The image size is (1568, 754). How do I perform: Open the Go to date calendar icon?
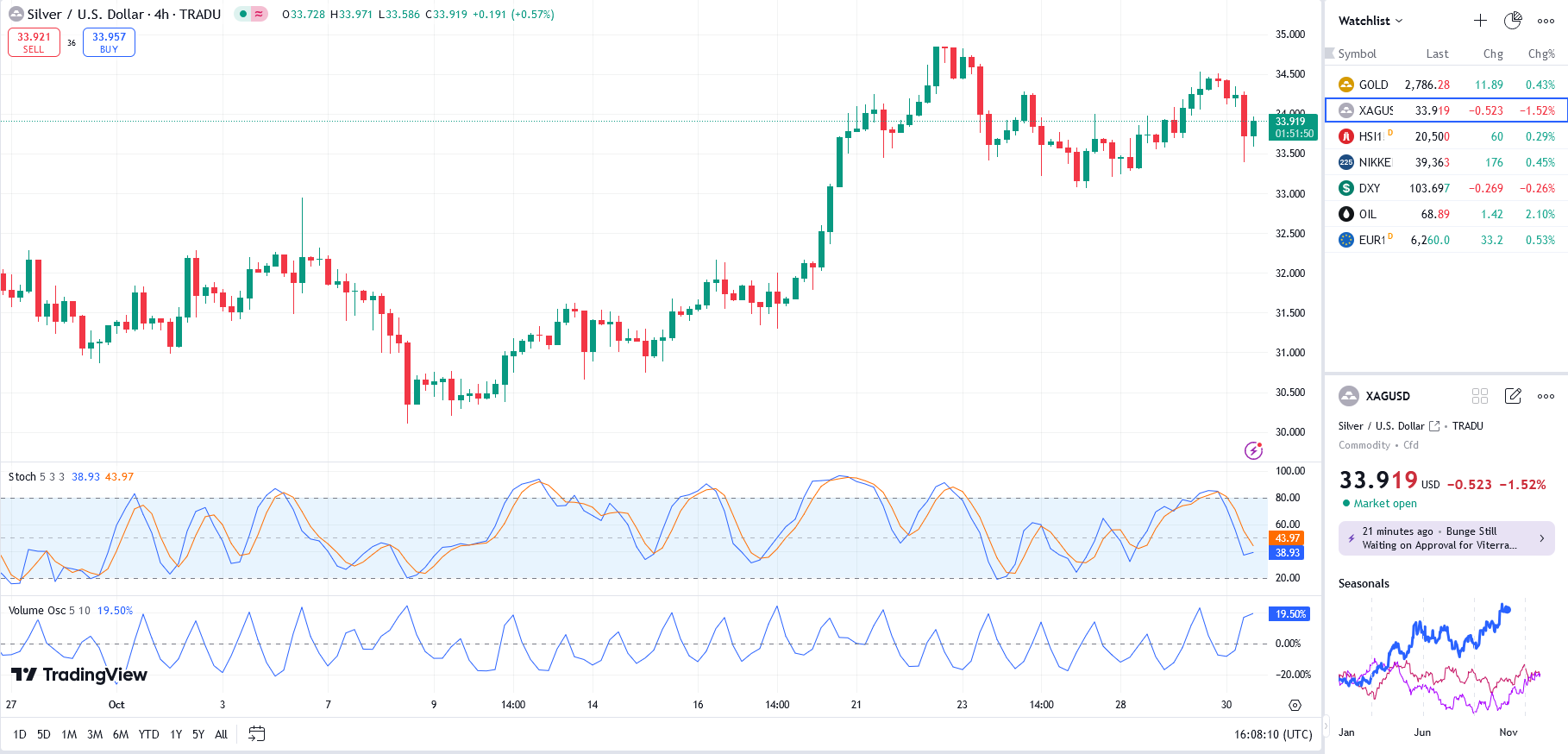click(x=256, y=734)
